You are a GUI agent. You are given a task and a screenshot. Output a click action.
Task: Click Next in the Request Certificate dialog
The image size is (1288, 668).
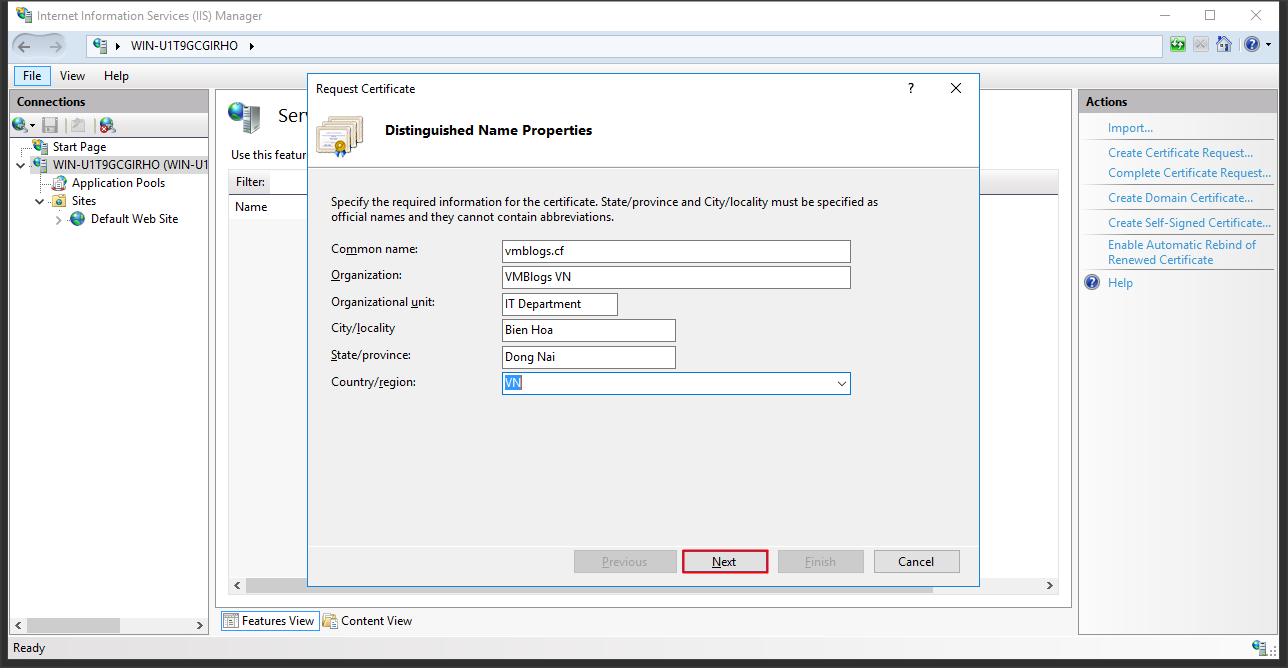(x=724, y=562)
